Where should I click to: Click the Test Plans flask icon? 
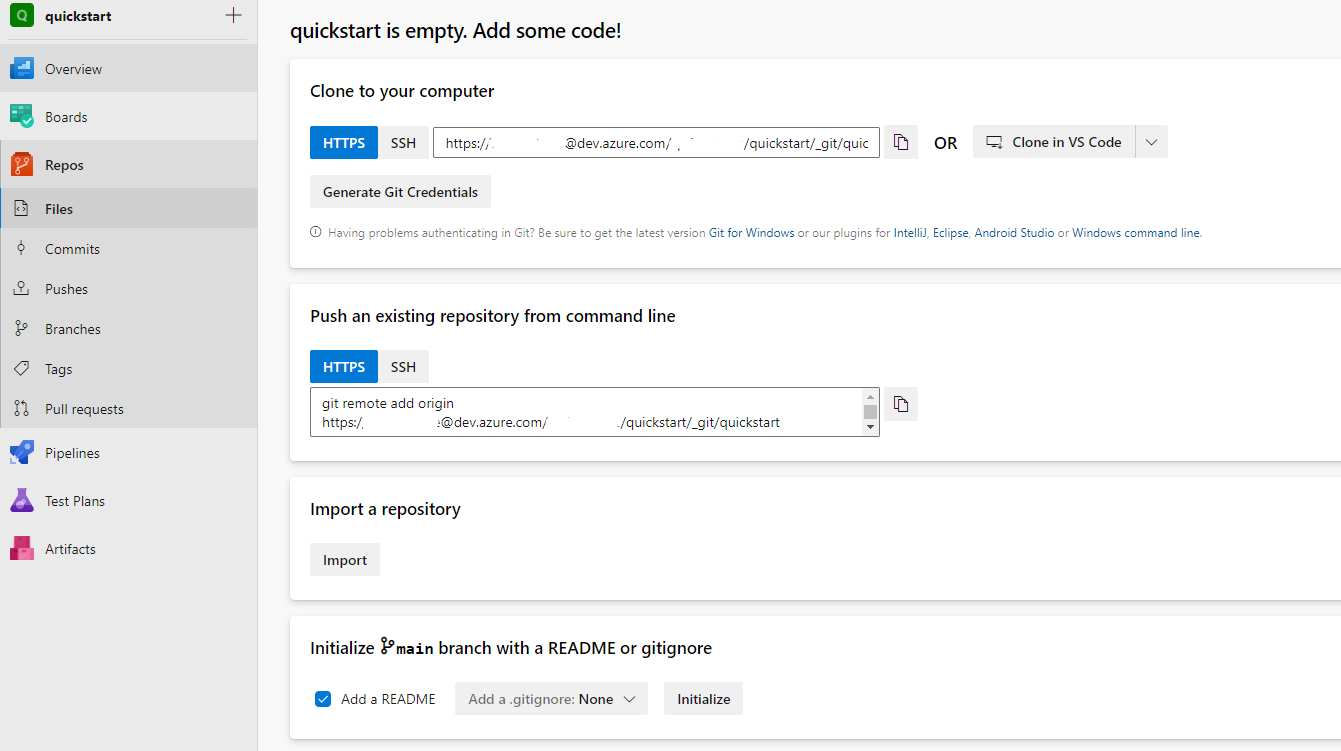coord(22,501)
